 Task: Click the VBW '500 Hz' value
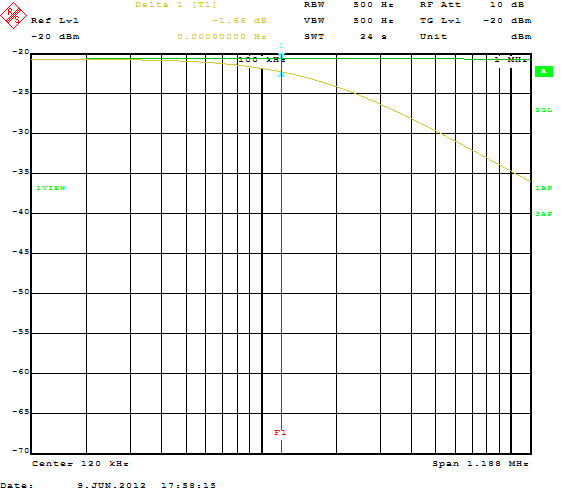tap(373, 21)
